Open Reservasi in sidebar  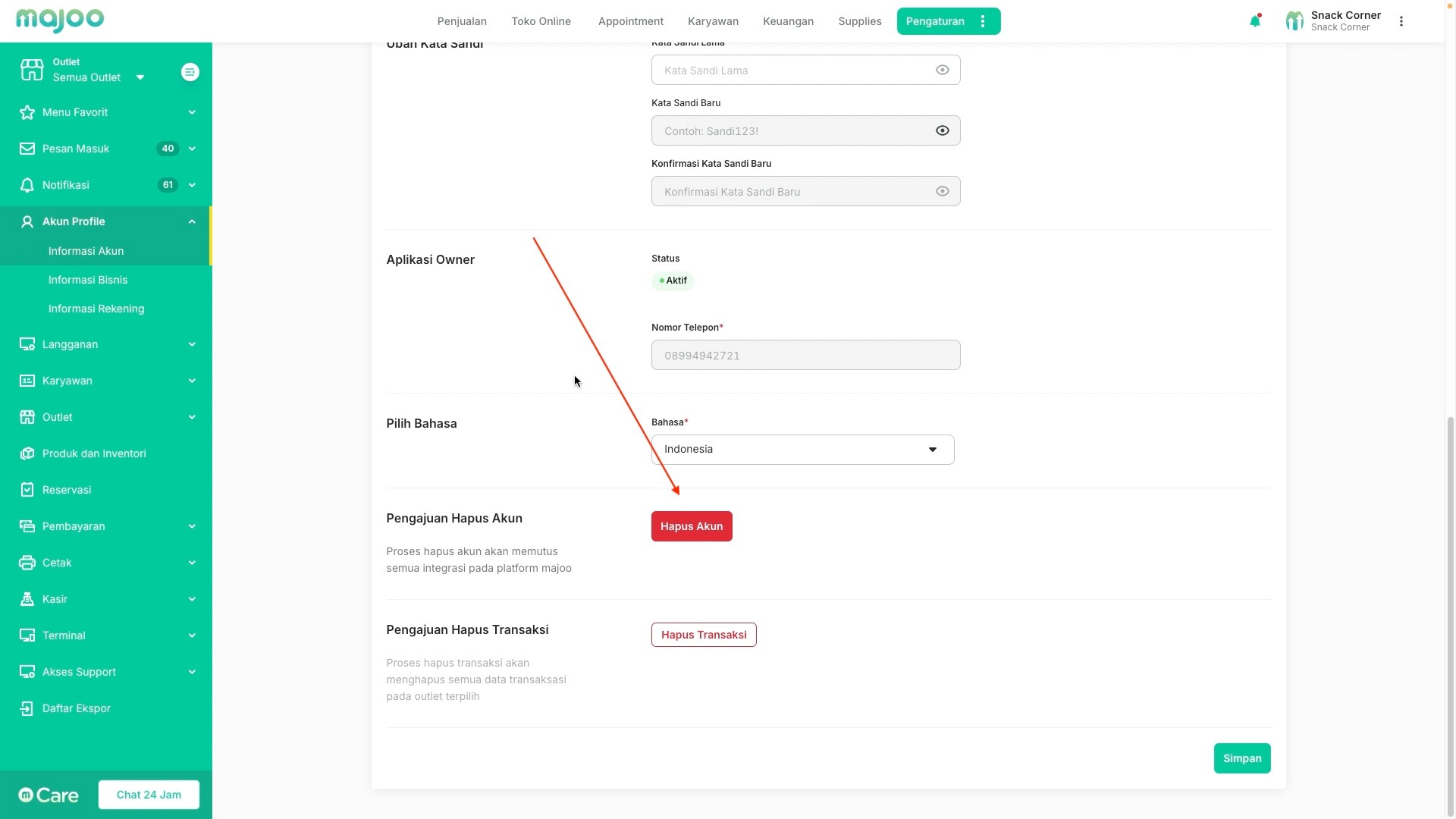point(67,490)
